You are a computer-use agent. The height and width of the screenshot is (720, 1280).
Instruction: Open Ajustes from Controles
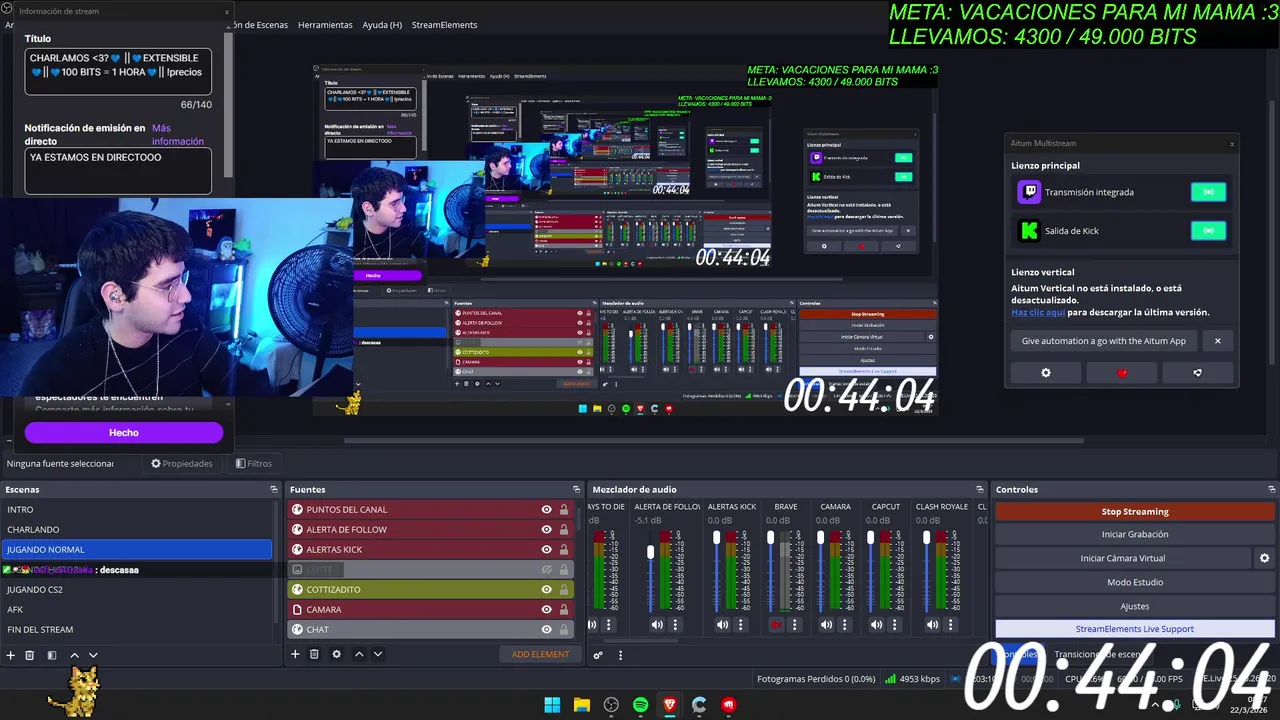click(x=1135, y=606)
